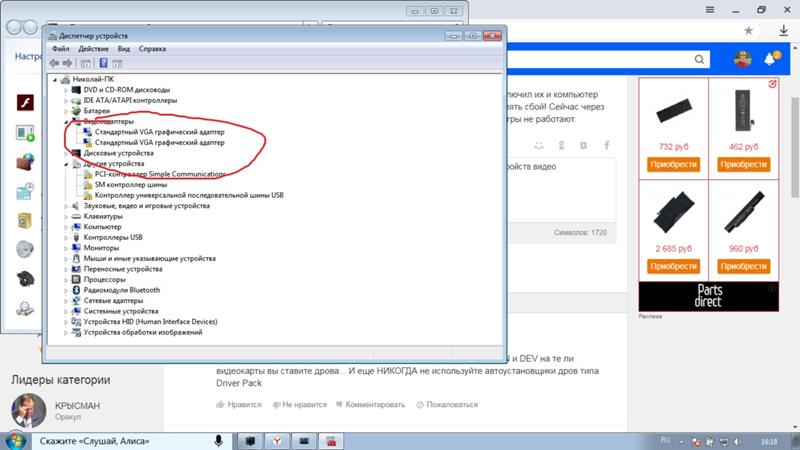Click the Сетевые адаптеры icon
Image resolution: width=800 pixels, height=450 pixels.
76,301
